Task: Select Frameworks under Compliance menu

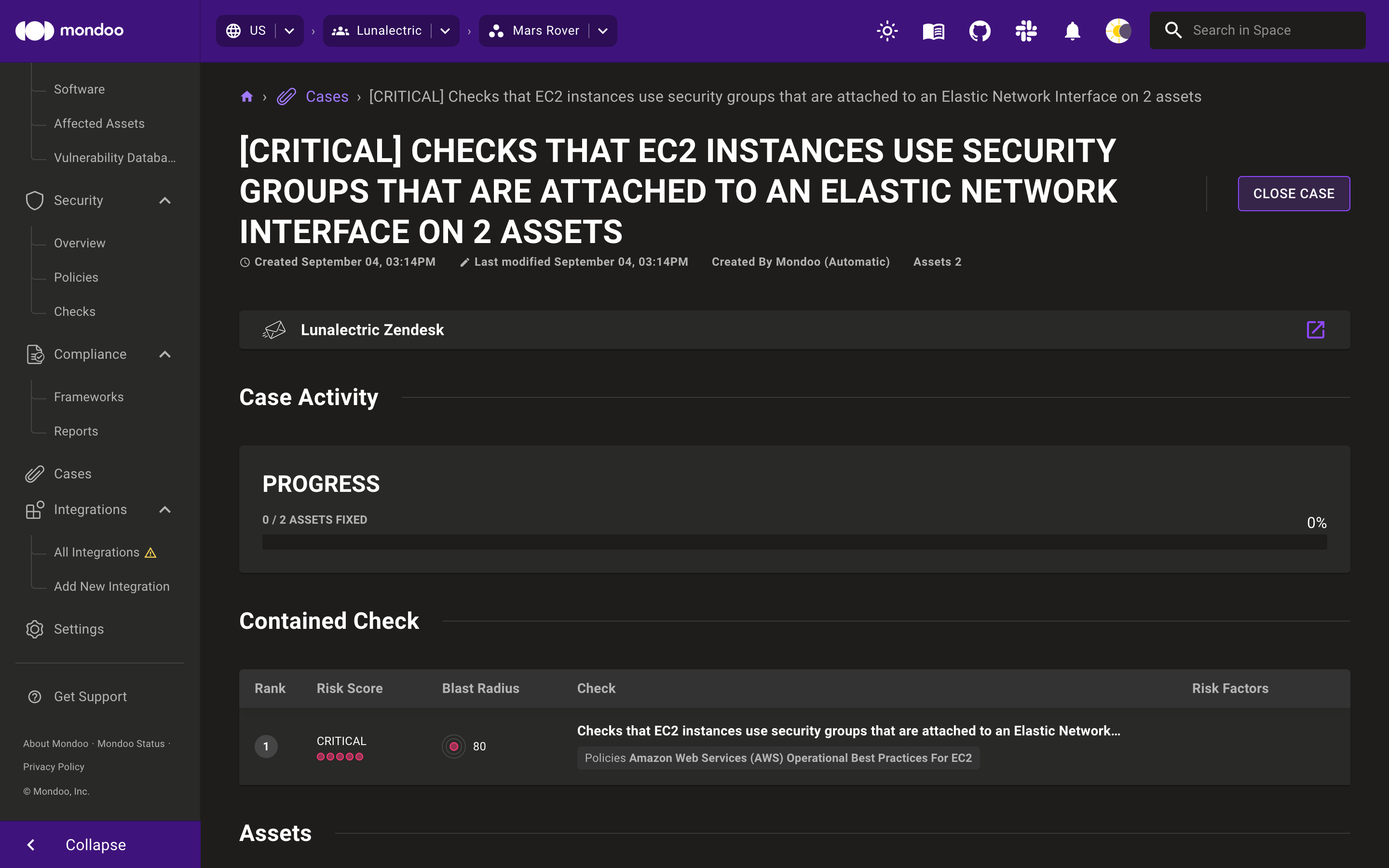Action: point(89,397)
